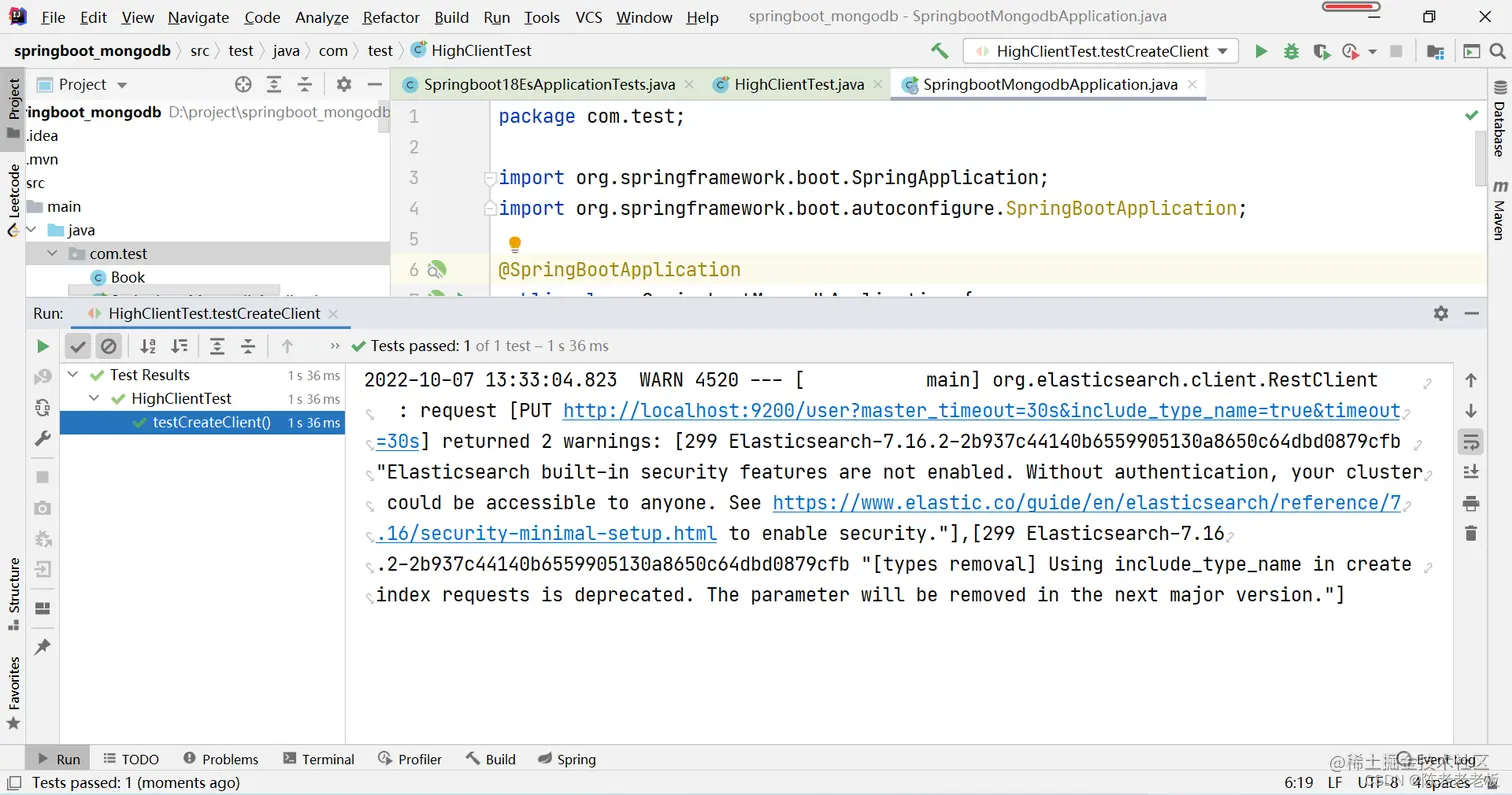This screenshot has width=1512, height=795.
Task: Run with profiler from the main toolbar
Action: pyautogui.click(x=1350, y=51)
